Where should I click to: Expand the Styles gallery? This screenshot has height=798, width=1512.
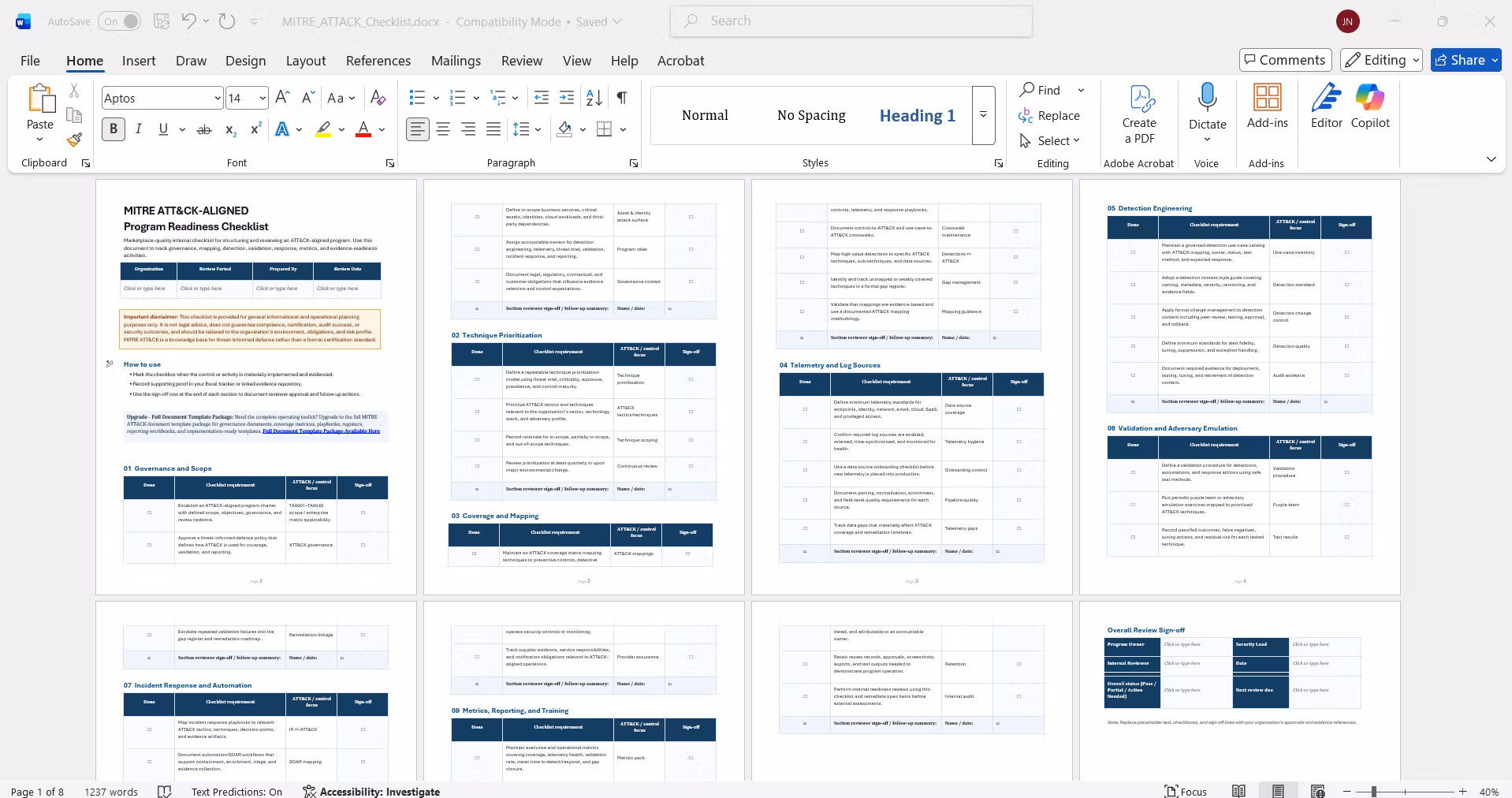tap(983, 115)
